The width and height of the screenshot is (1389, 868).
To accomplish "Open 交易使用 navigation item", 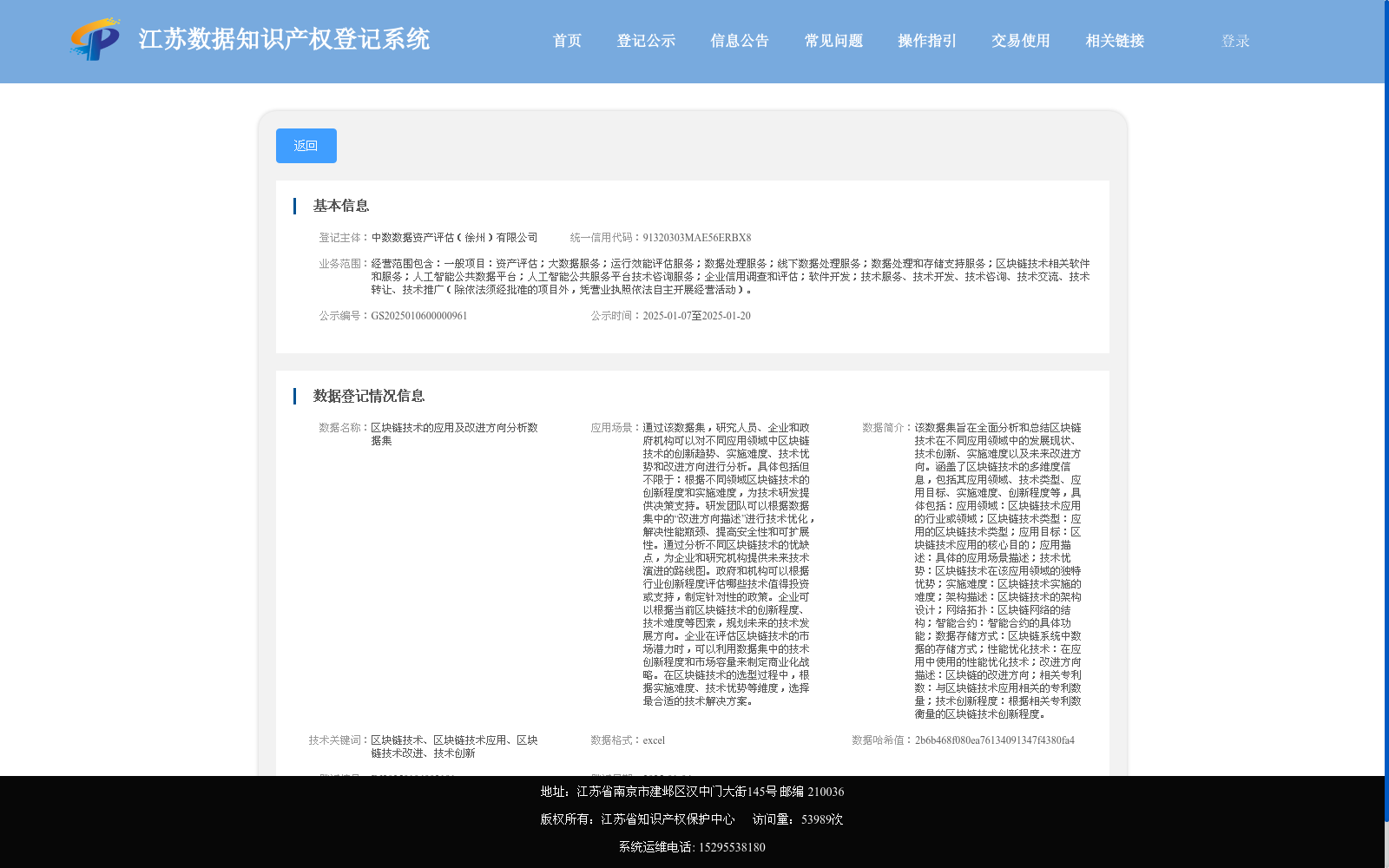I will pos(1021,41).
